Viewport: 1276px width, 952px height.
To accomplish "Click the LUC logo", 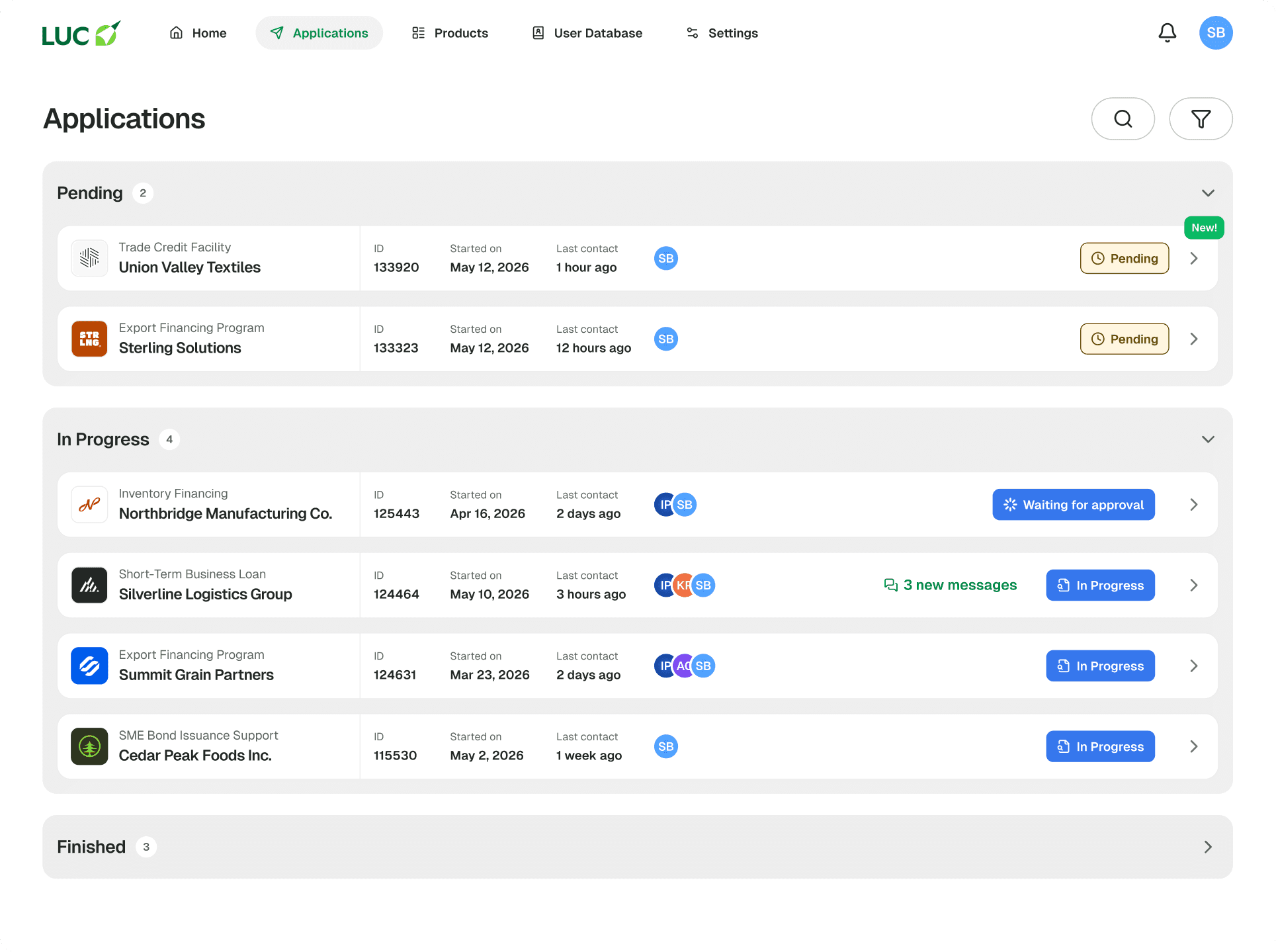I will coord(81,34).
